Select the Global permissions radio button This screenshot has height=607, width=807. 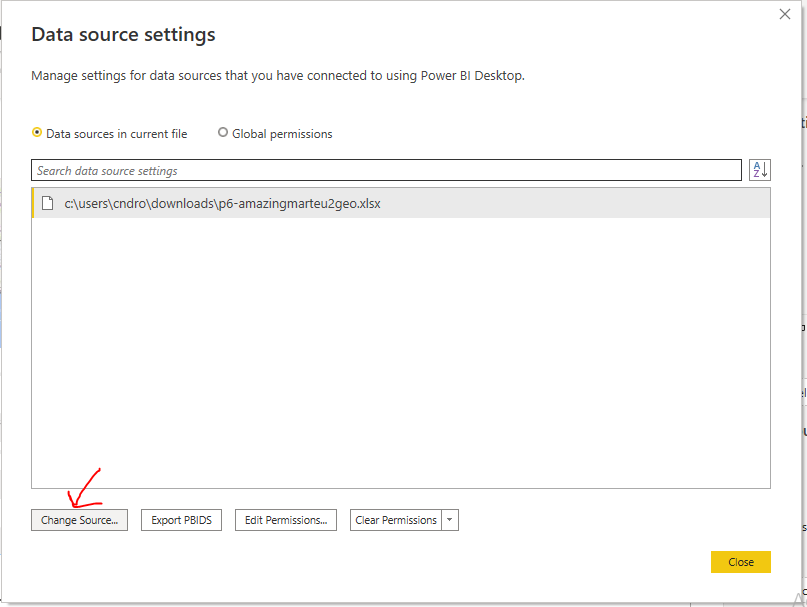click(x=223, y=133)
